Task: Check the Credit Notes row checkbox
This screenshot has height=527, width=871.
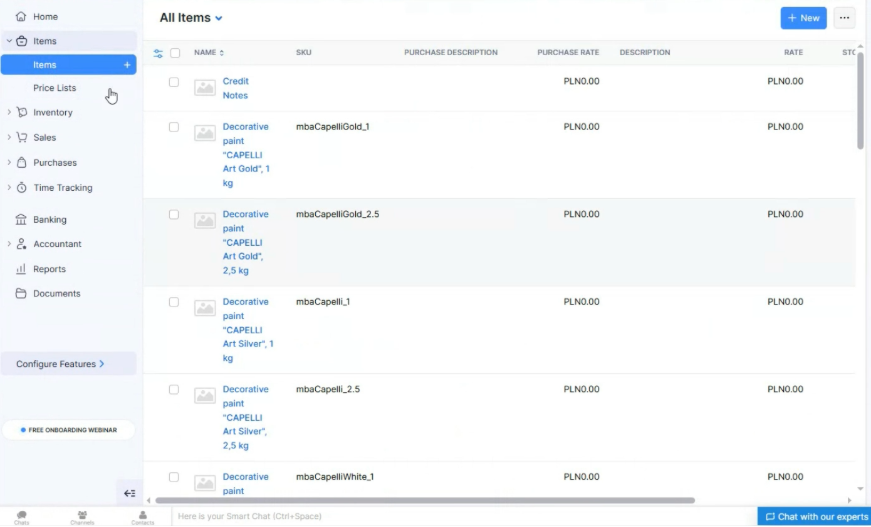Action: tap(174, 82)
